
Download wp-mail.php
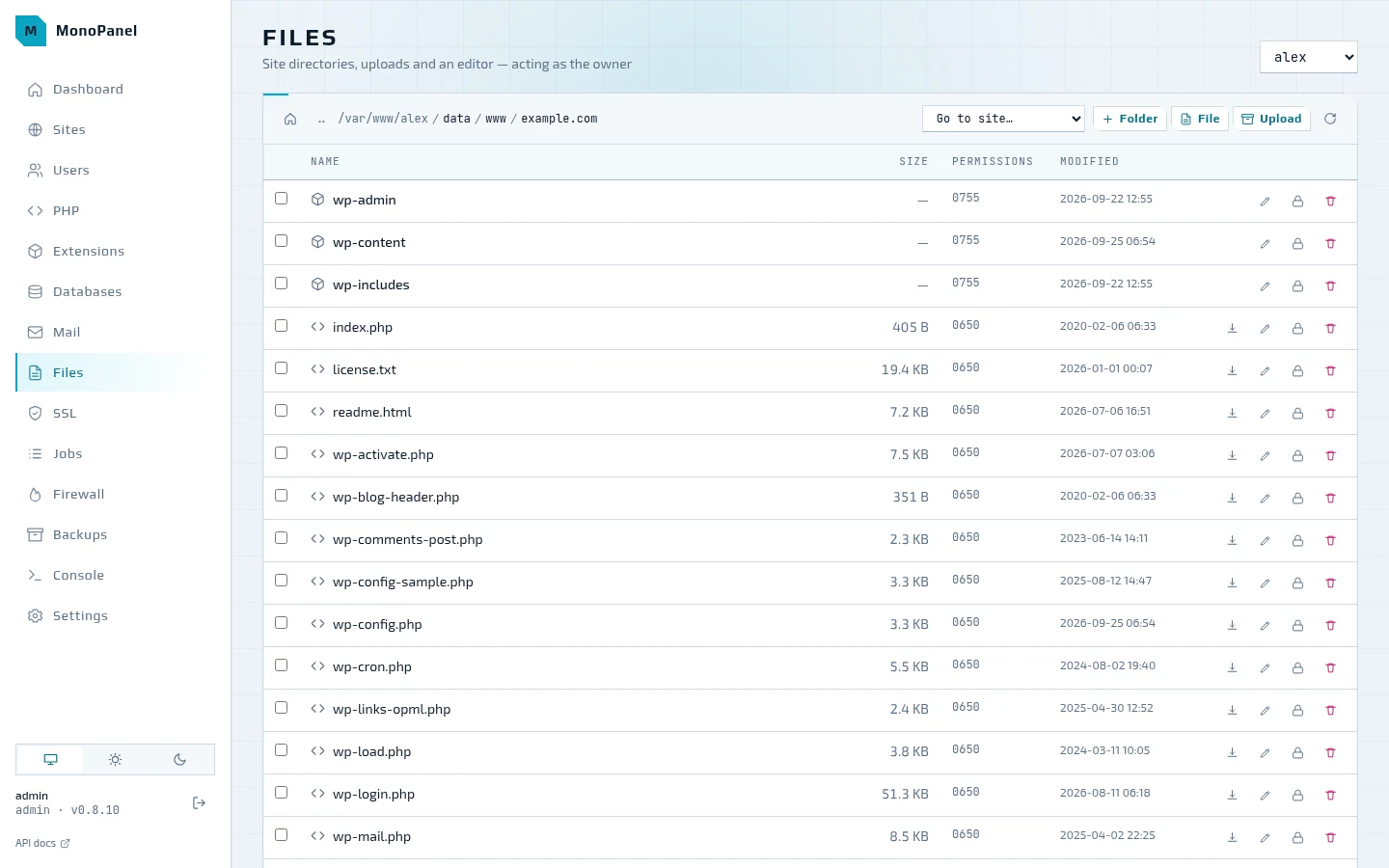tap(1232, 838)
